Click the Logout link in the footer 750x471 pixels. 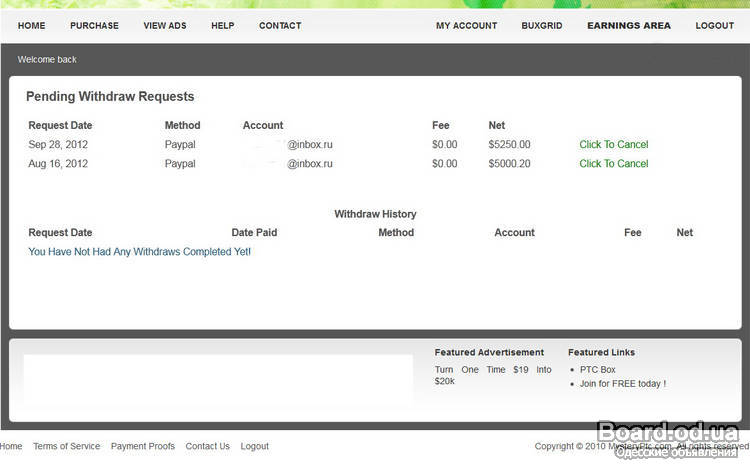click(x=254, y=446)
